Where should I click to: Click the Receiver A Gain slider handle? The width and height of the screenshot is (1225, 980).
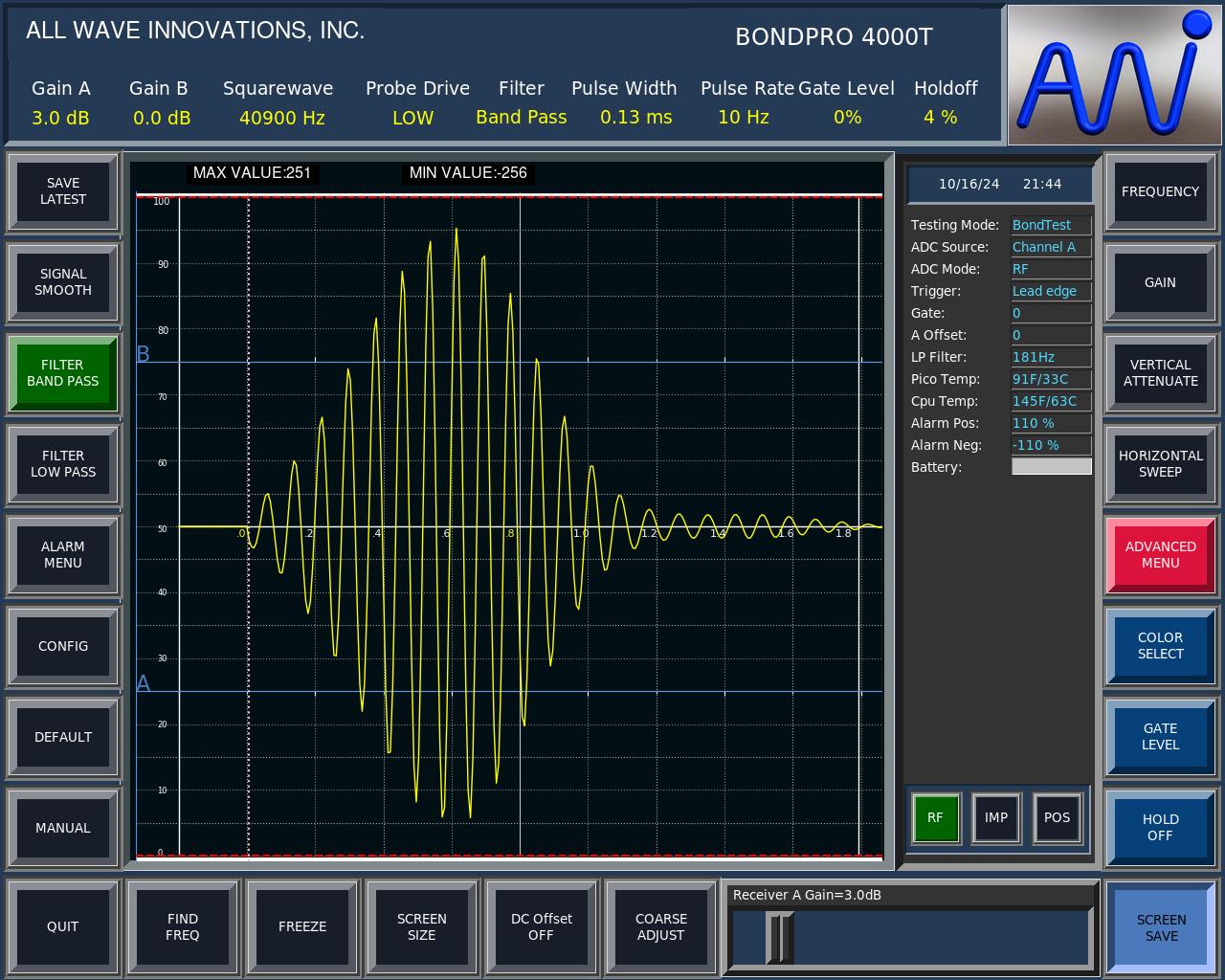tap(780, 938)
